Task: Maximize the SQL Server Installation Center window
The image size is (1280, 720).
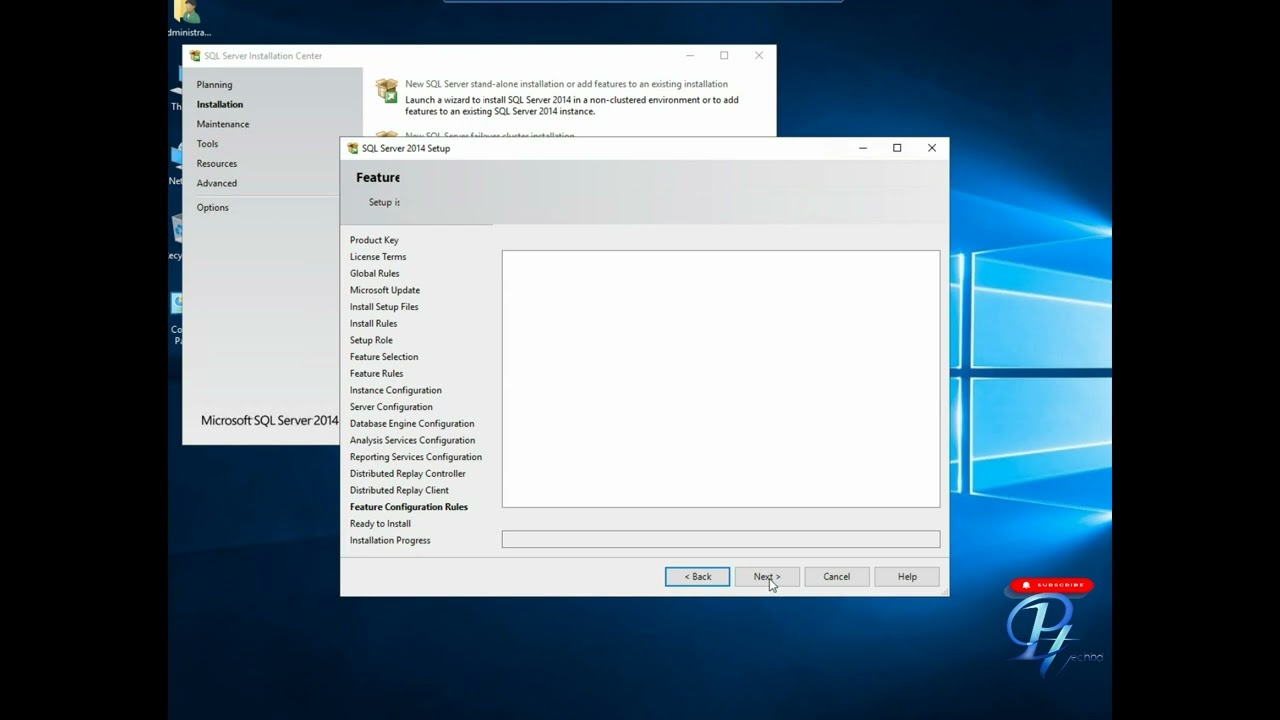Action: click(724, 56)
